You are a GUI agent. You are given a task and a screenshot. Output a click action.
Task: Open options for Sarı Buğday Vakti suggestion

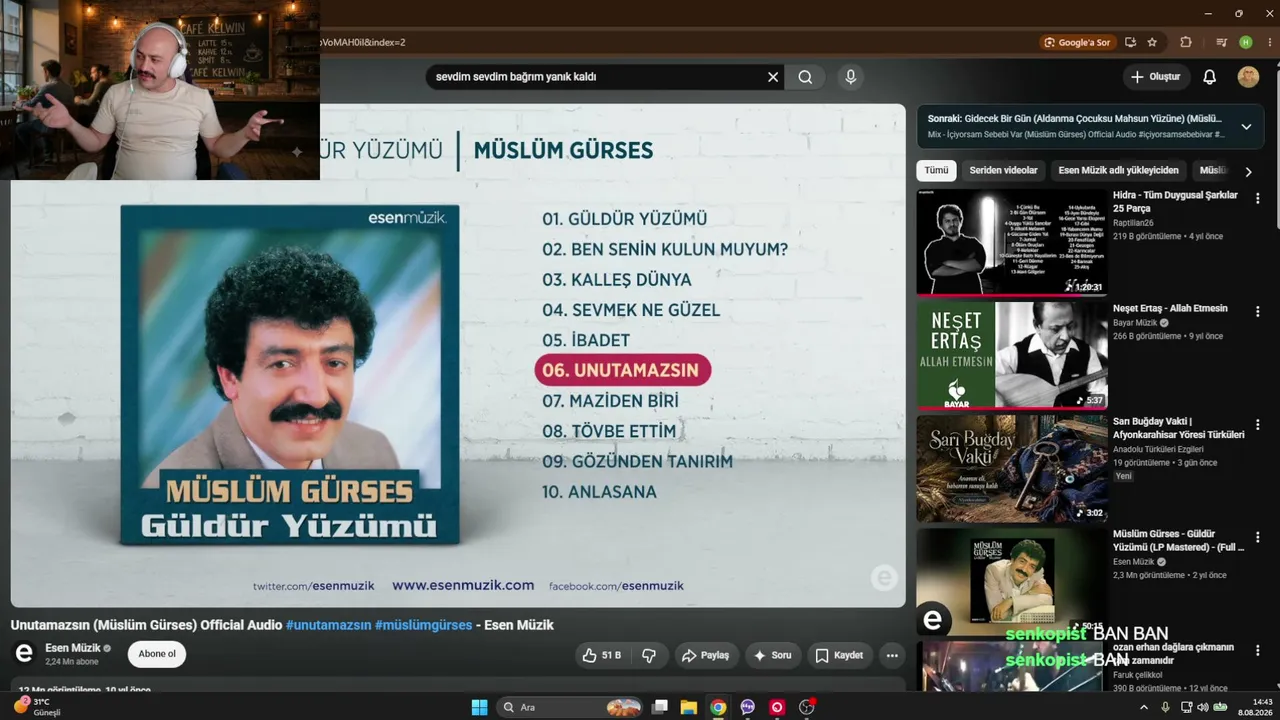(x=1257, y=424)
